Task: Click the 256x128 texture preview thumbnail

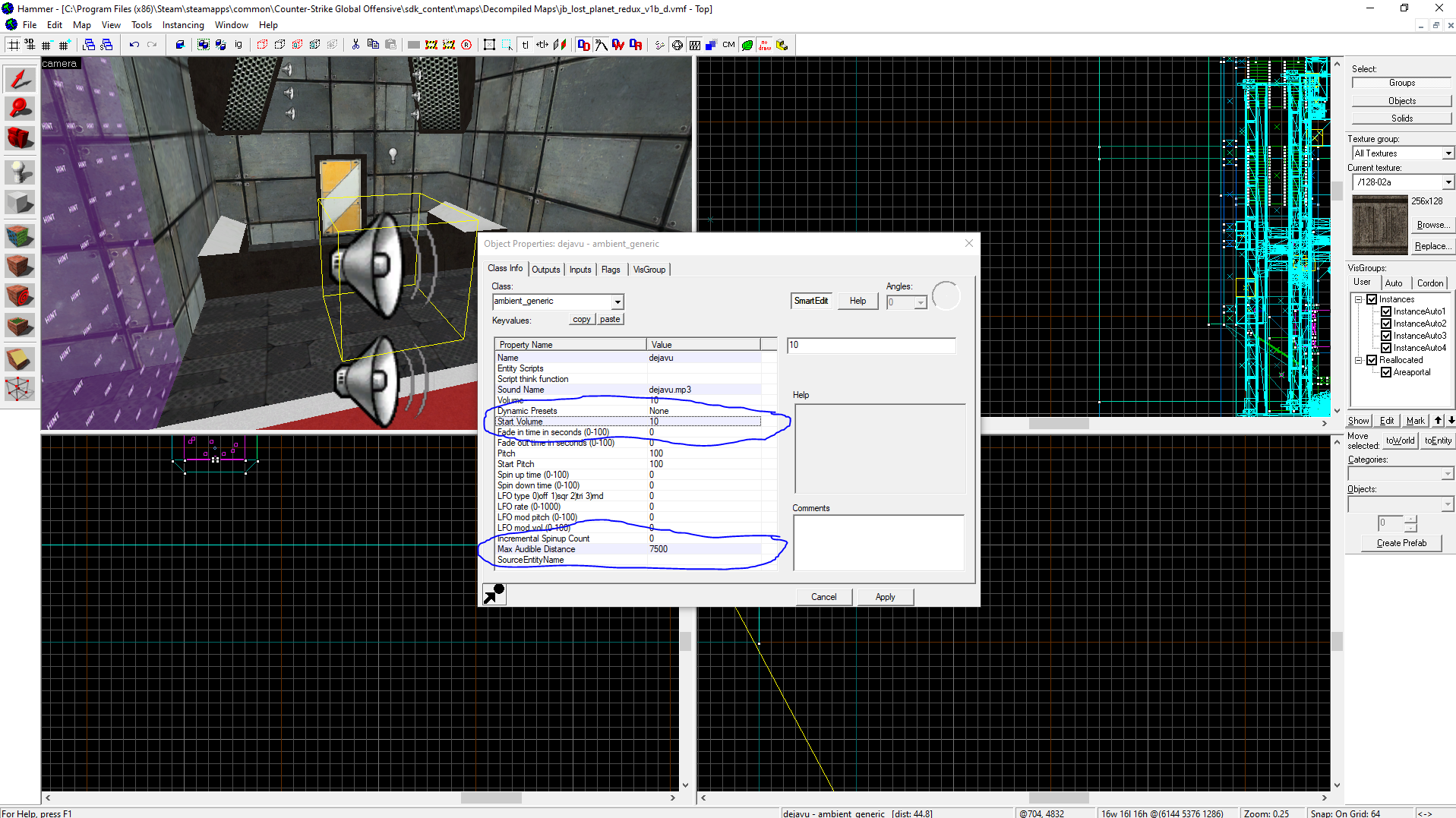Action: (x=1380, y=226)
